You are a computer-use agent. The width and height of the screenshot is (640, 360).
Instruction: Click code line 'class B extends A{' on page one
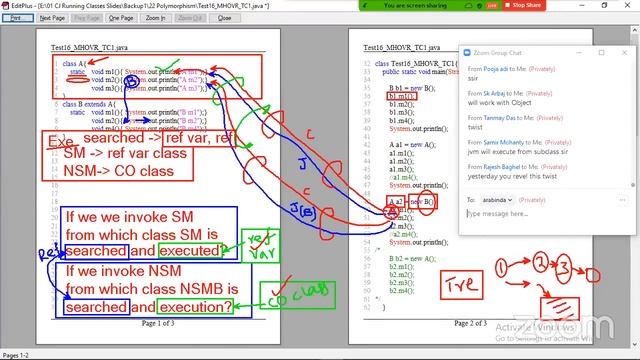(89, 104)
